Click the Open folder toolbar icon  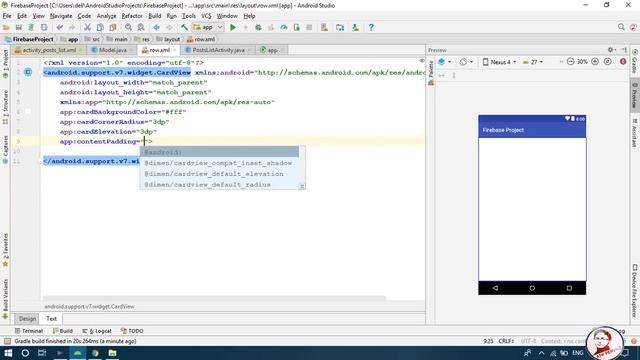(x=6, y=27)
